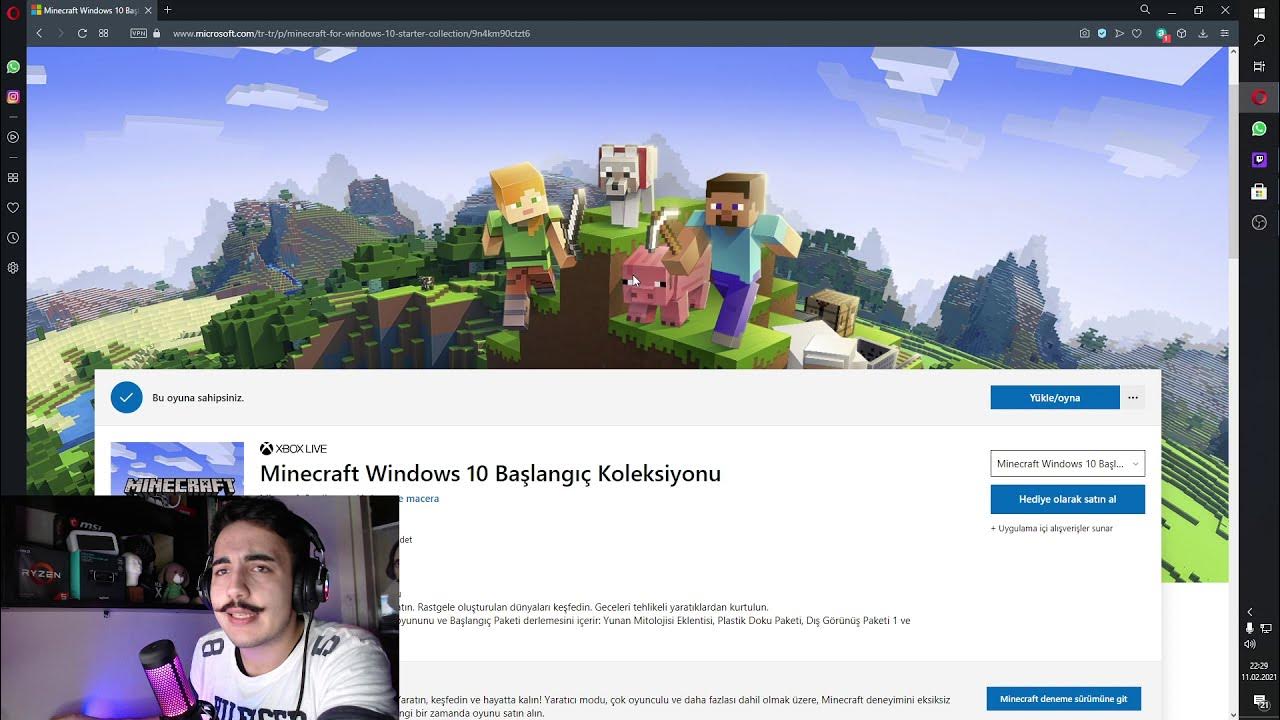1280x720 pixels.
Task: Open Opera from the Windows taskbar
Action: point(1260,97)
